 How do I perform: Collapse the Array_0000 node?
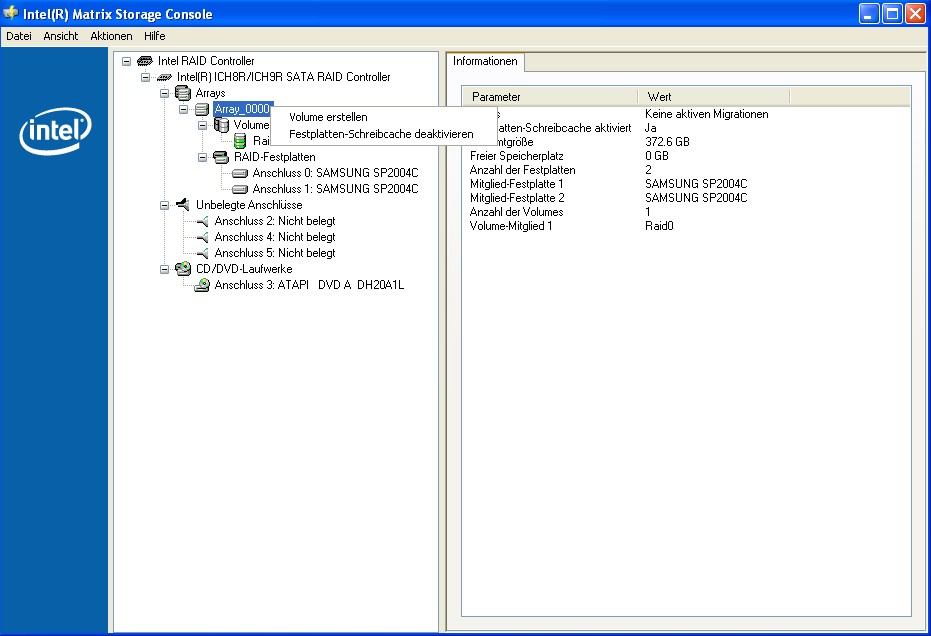(183, 109)
